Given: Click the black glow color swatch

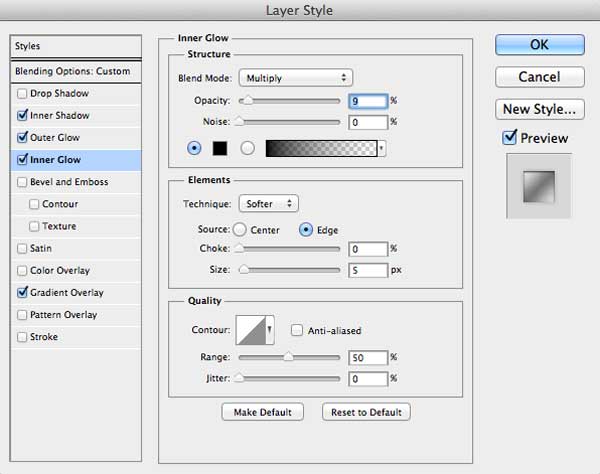Looking at the screenshot, I should click(x=220, y=148).
